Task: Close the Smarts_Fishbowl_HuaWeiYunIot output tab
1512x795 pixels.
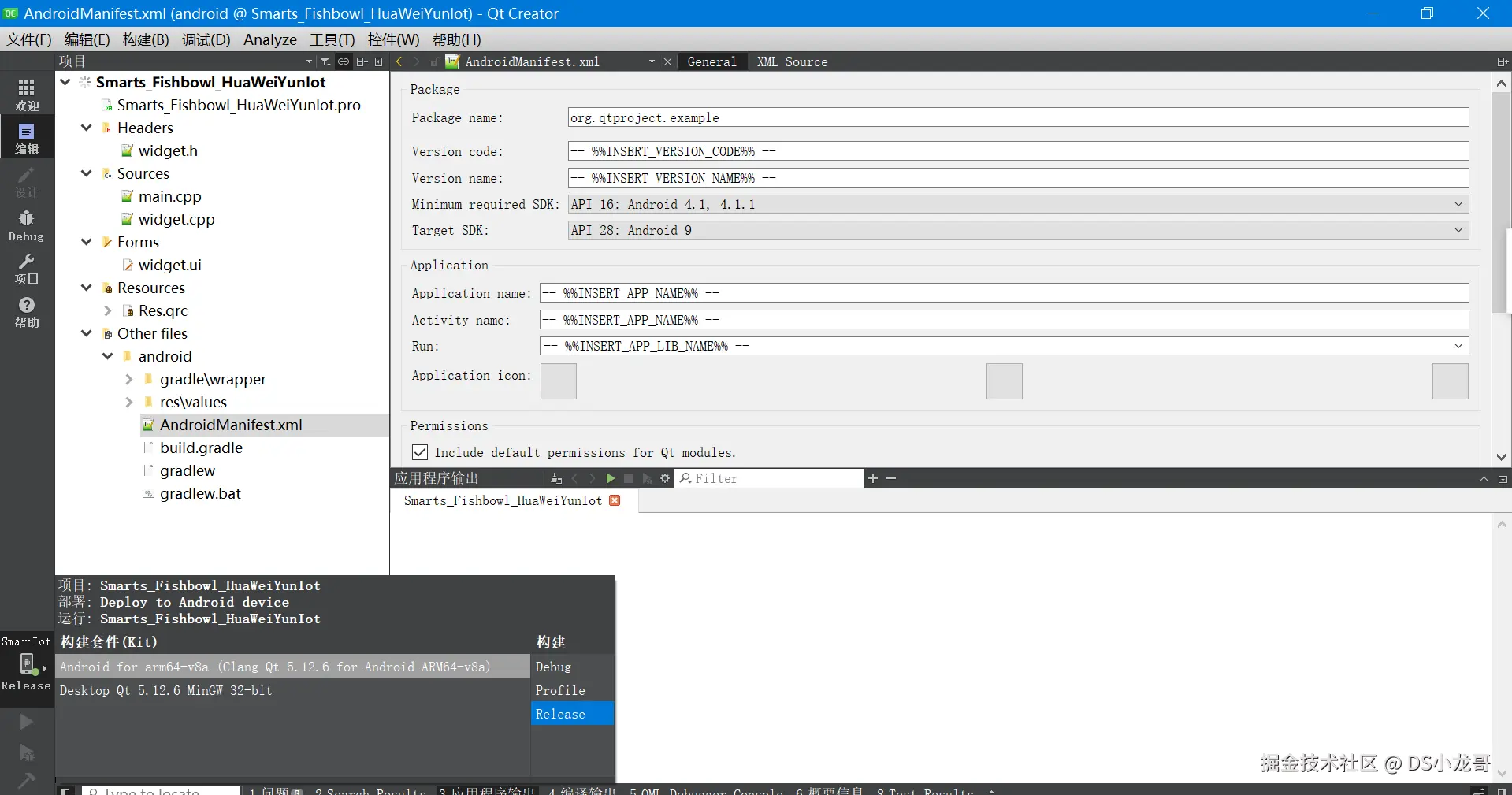Action: pyautogui.click(x=615, y=500)
